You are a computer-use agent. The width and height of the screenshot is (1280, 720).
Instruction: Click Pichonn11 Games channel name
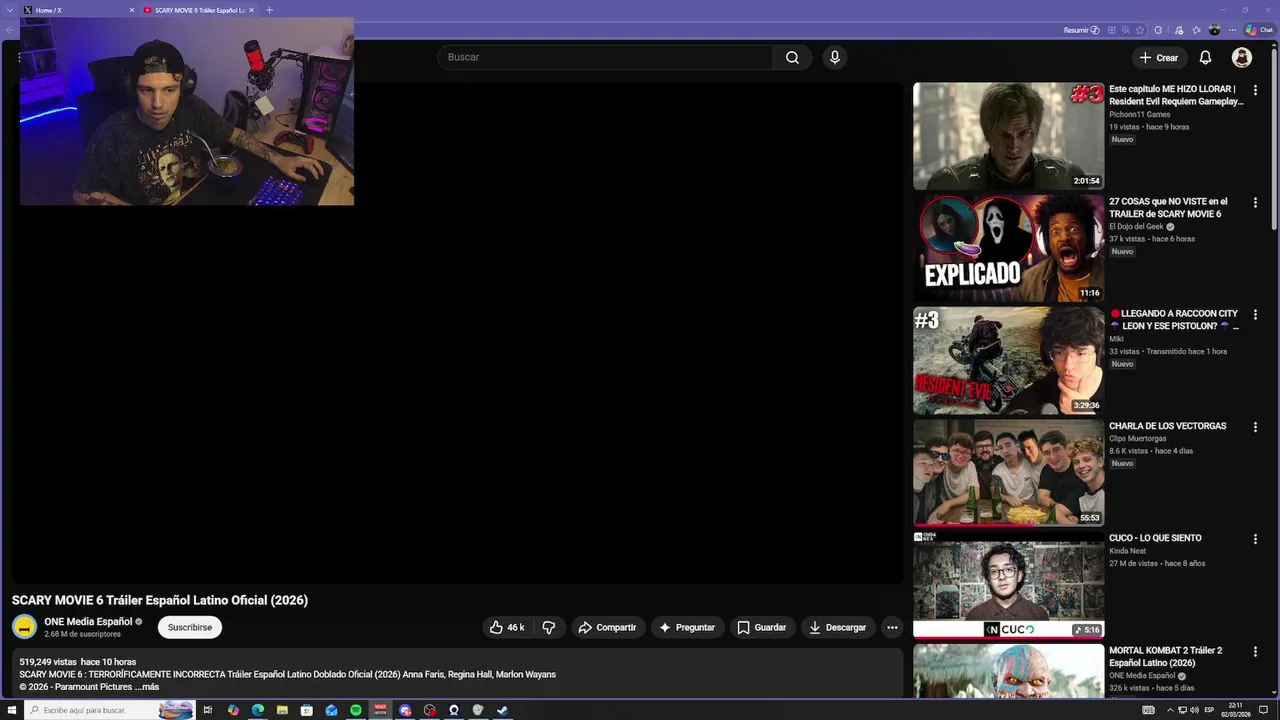pos(1139,115)
